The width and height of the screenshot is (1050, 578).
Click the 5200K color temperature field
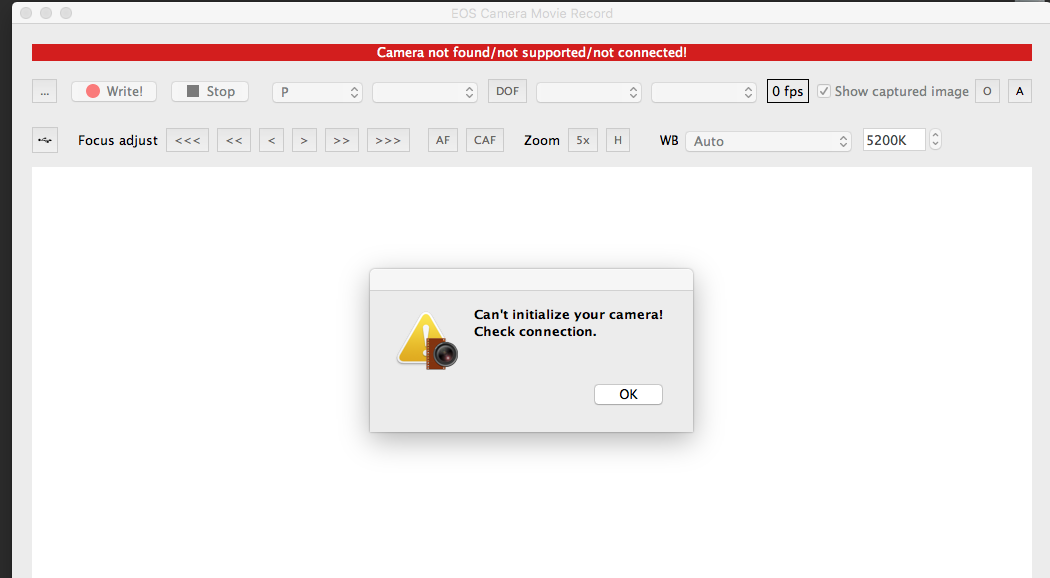pos(894,140)
